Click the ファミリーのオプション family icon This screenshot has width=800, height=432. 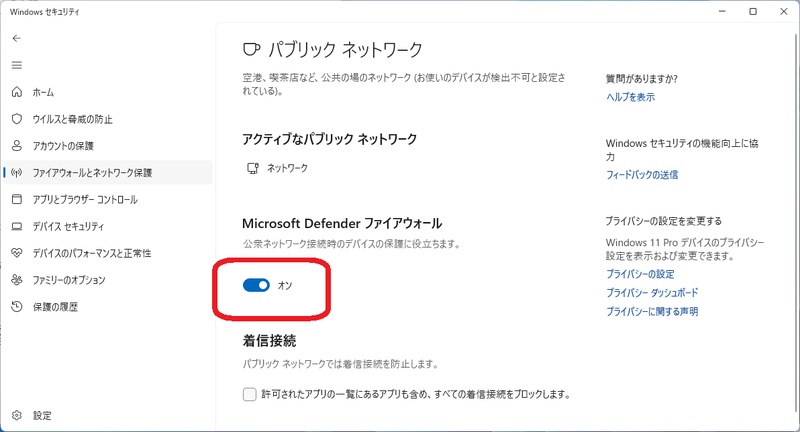[16, 281]
